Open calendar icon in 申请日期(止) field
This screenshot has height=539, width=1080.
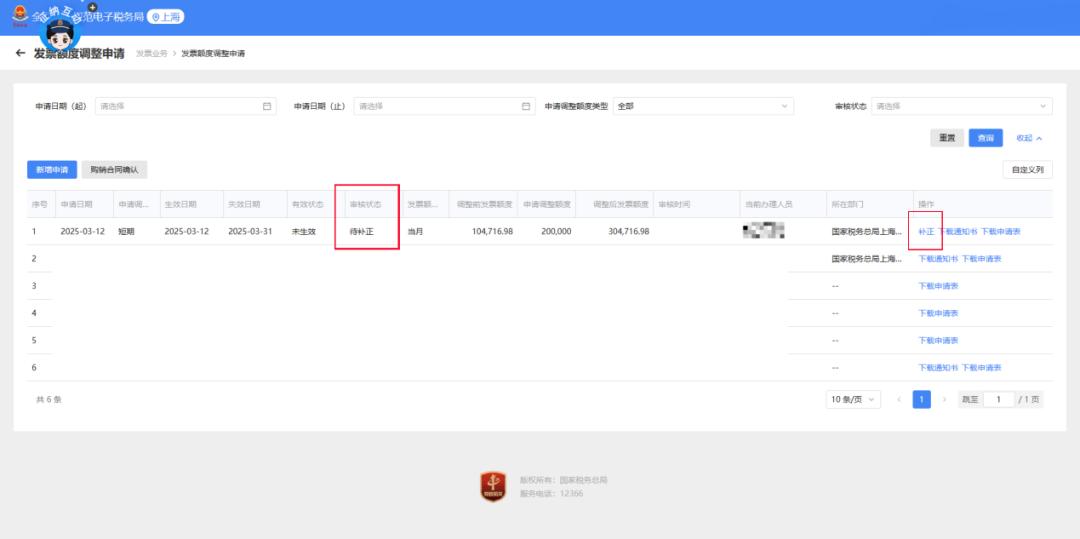[526, 107]
